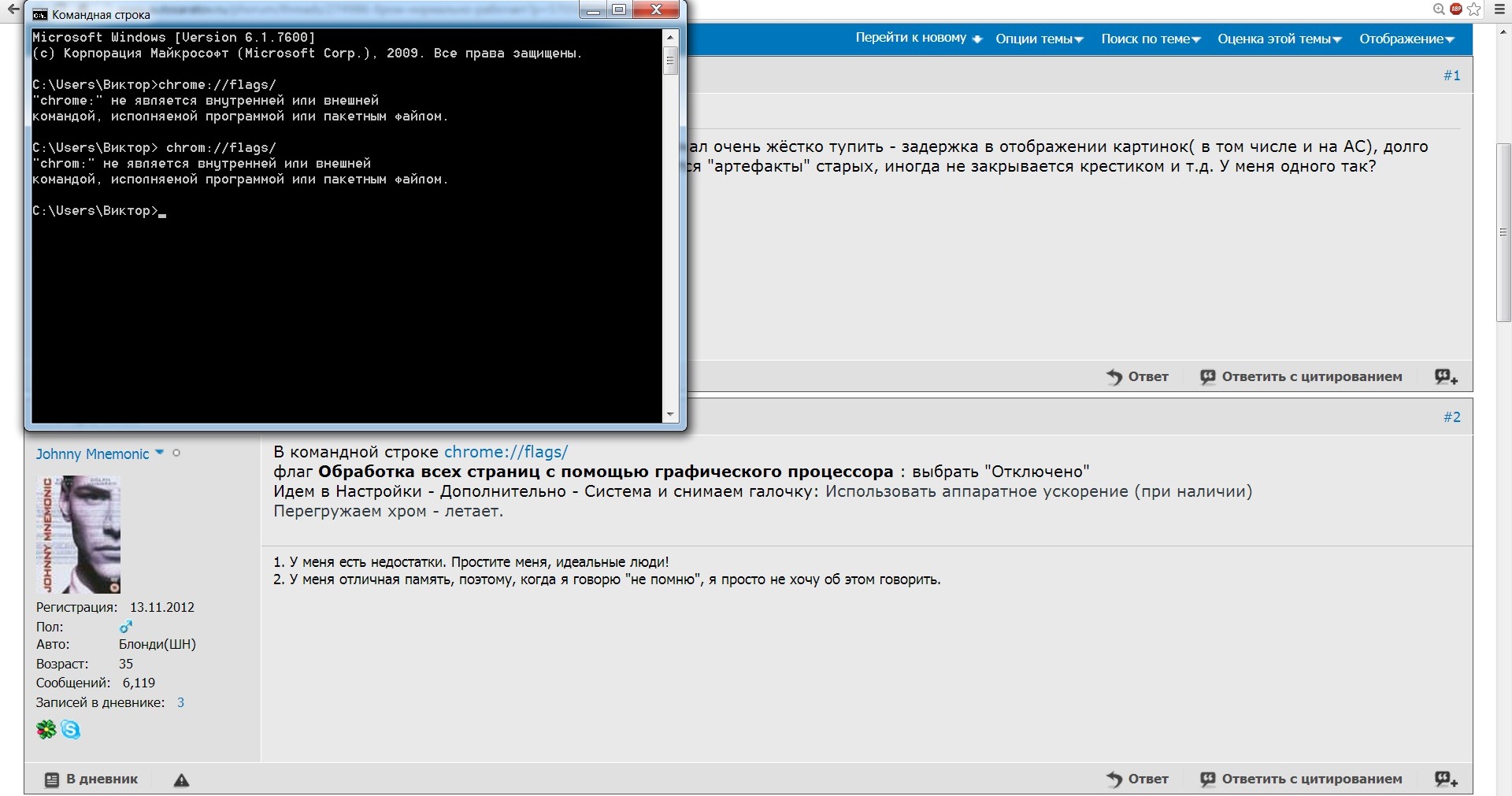Click 'В дневник' button

(x=91, y=779)
